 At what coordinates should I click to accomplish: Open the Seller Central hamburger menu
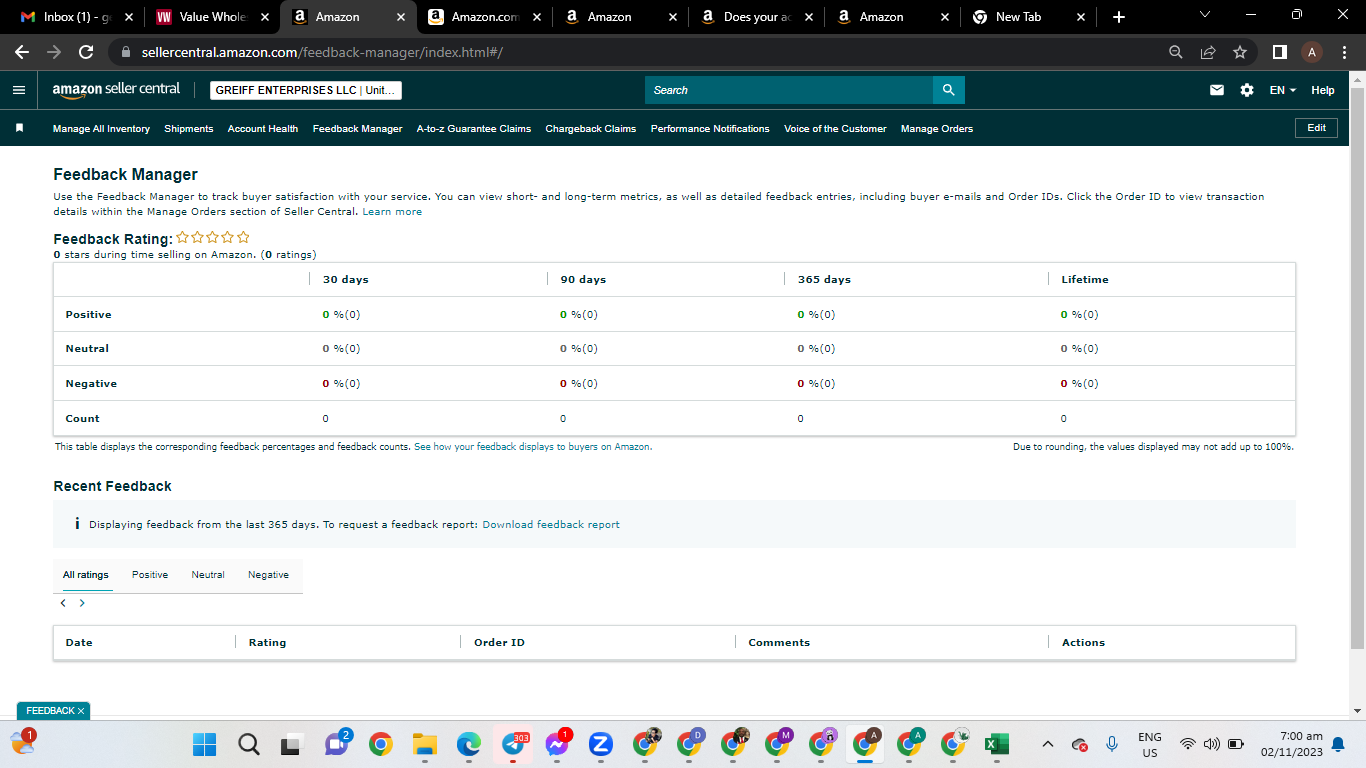coord(19,90)
